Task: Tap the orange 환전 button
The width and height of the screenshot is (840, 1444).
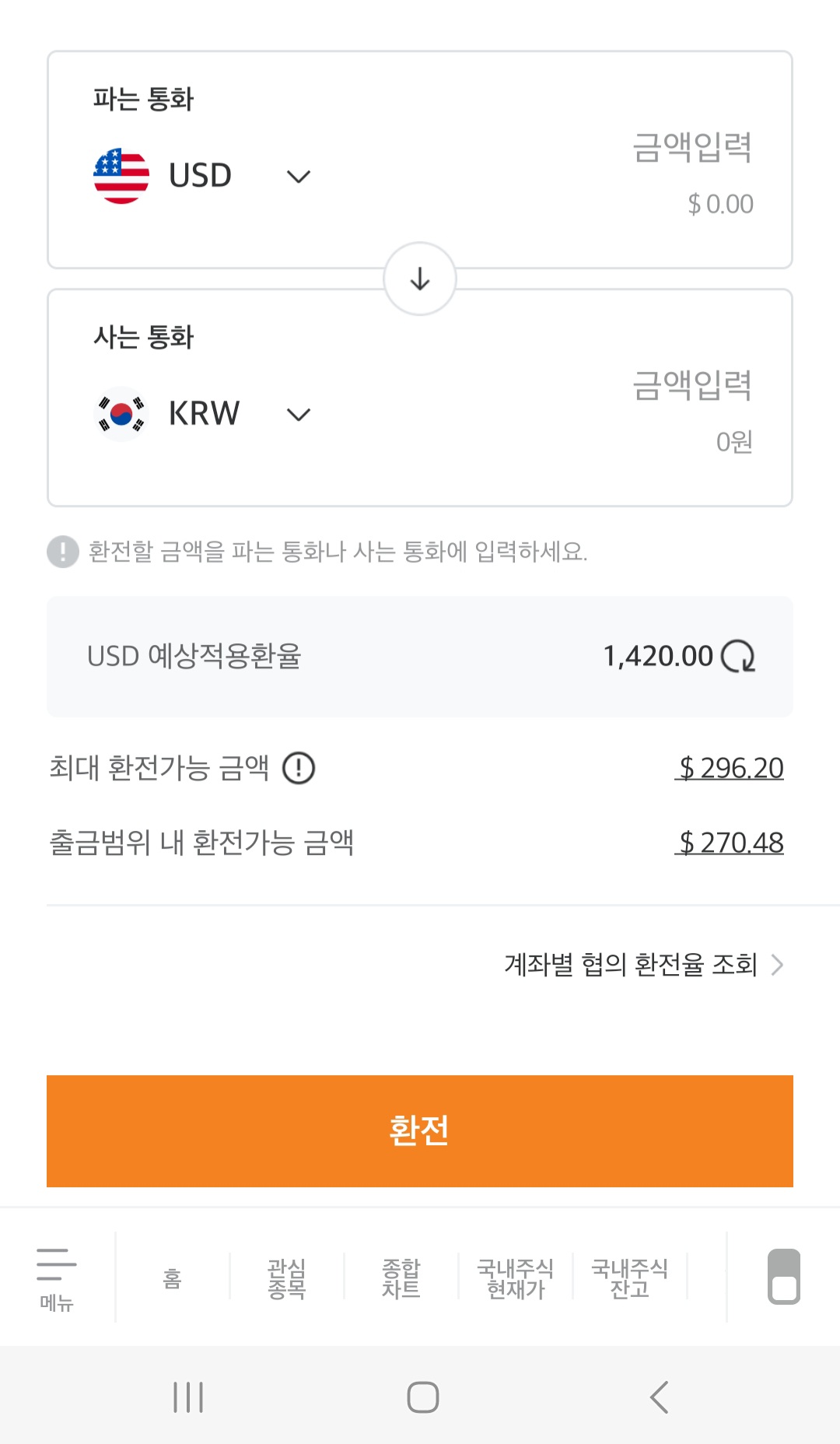Action: 420,1130
